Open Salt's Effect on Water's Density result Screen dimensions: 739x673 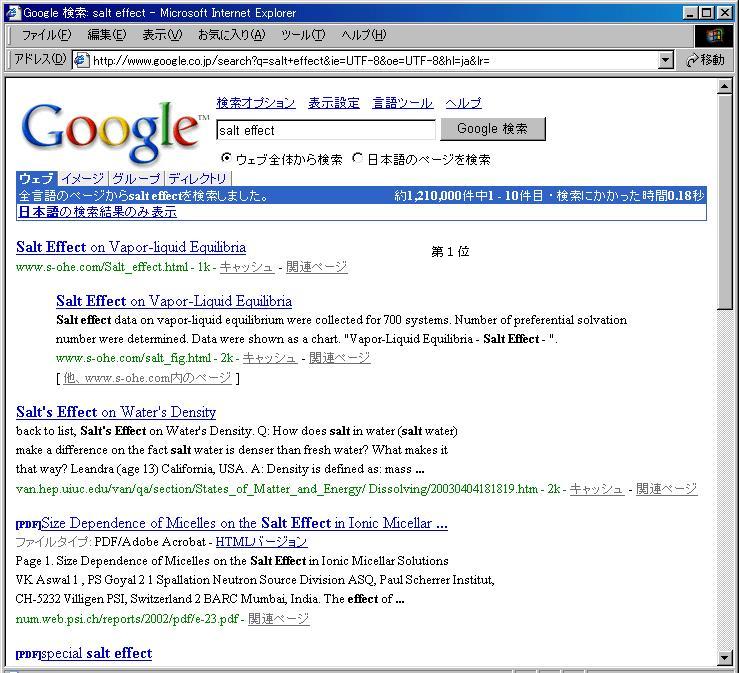(x=116, y=412)
